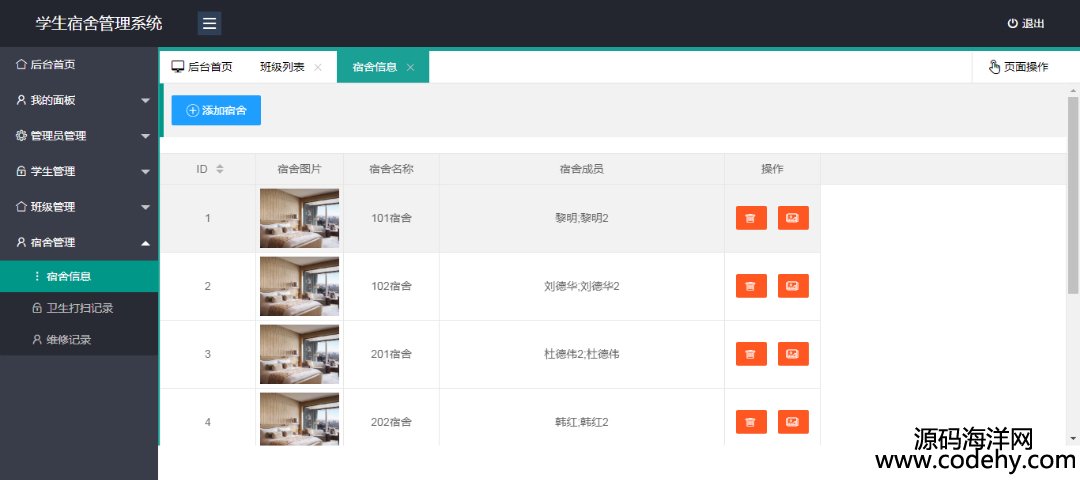Click the 宿舍名称 column header
The image size is (1080, 480).
tap(391, 169)
